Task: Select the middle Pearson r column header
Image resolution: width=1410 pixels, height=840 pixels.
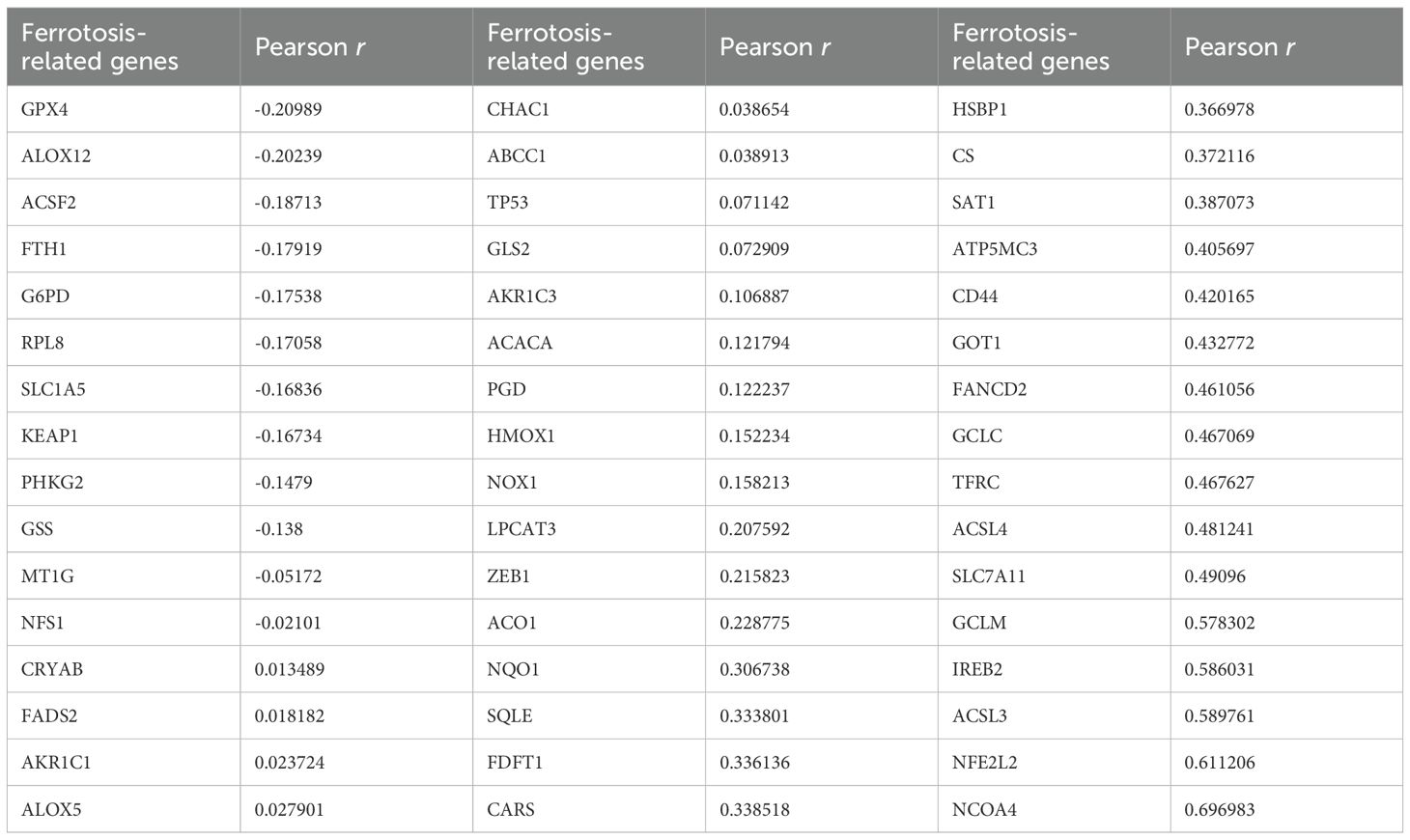Action: (x=775, y=47)
